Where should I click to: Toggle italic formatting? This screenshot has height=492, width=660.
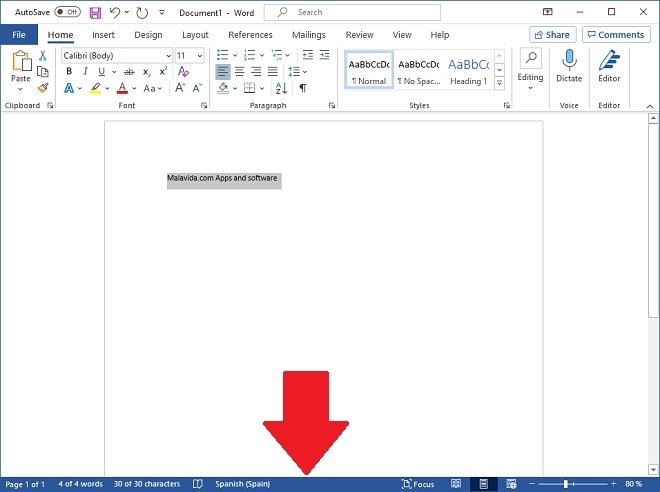pos(85,72)
